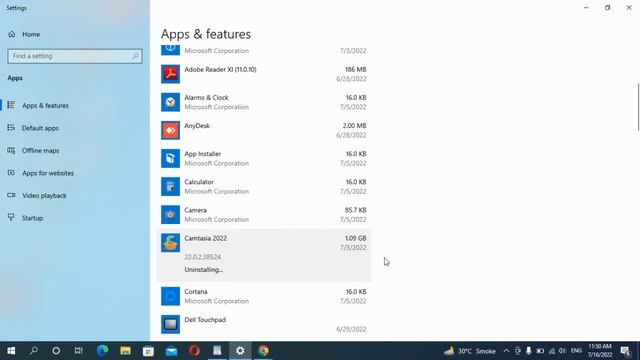Image resolution: width=640 pixels, height=360 pixels.
Task: Click the Camtasia 2022 app name
Action: pos(205,238)
